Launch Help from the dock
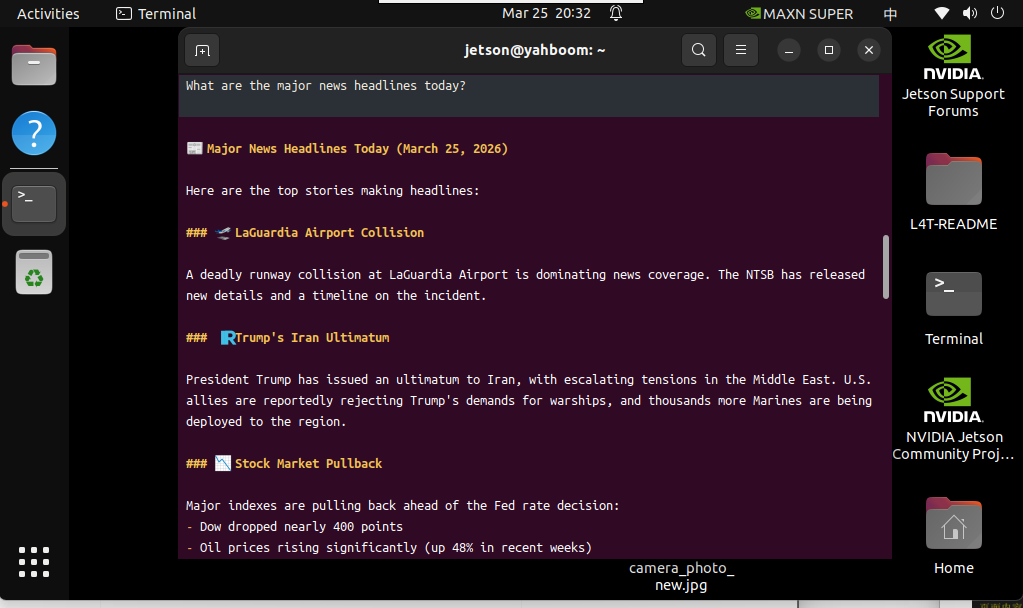Image resolution: width=1023 pixels, height=608 pixels. click(x=34, y=133)
